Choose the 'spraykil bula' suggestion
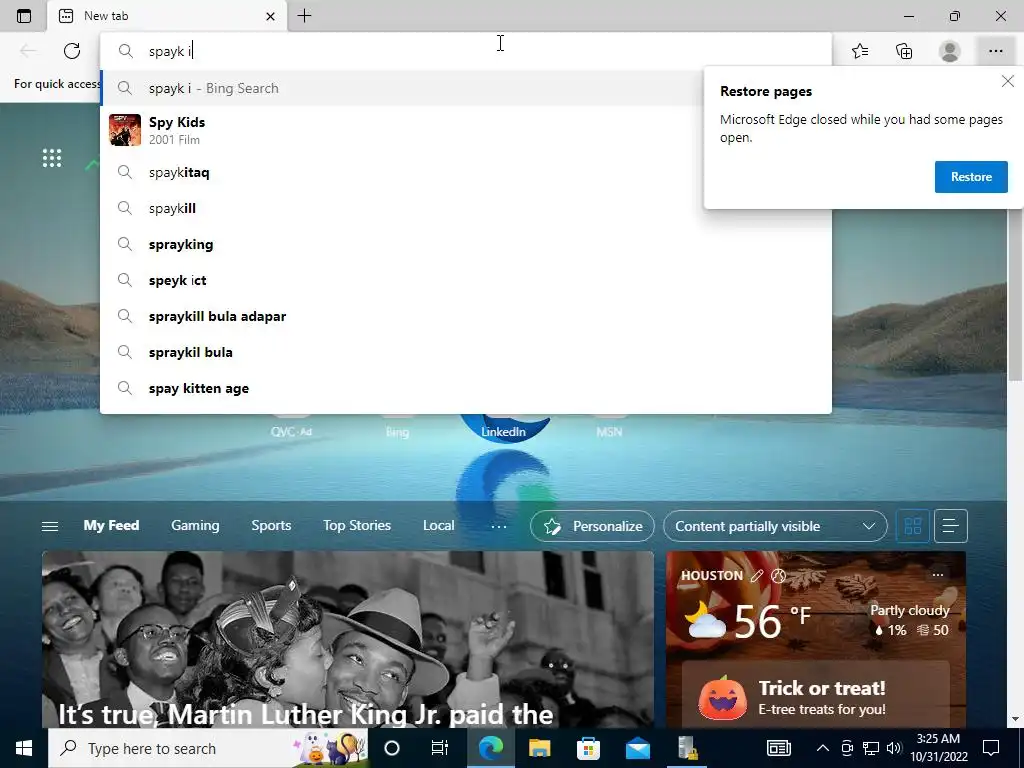This screenshot has height=768, width=1024. pos(466,352)
